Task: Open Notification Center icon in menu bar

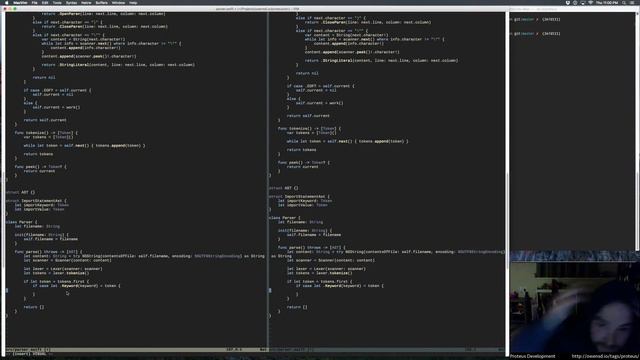Action: (633, 2)
